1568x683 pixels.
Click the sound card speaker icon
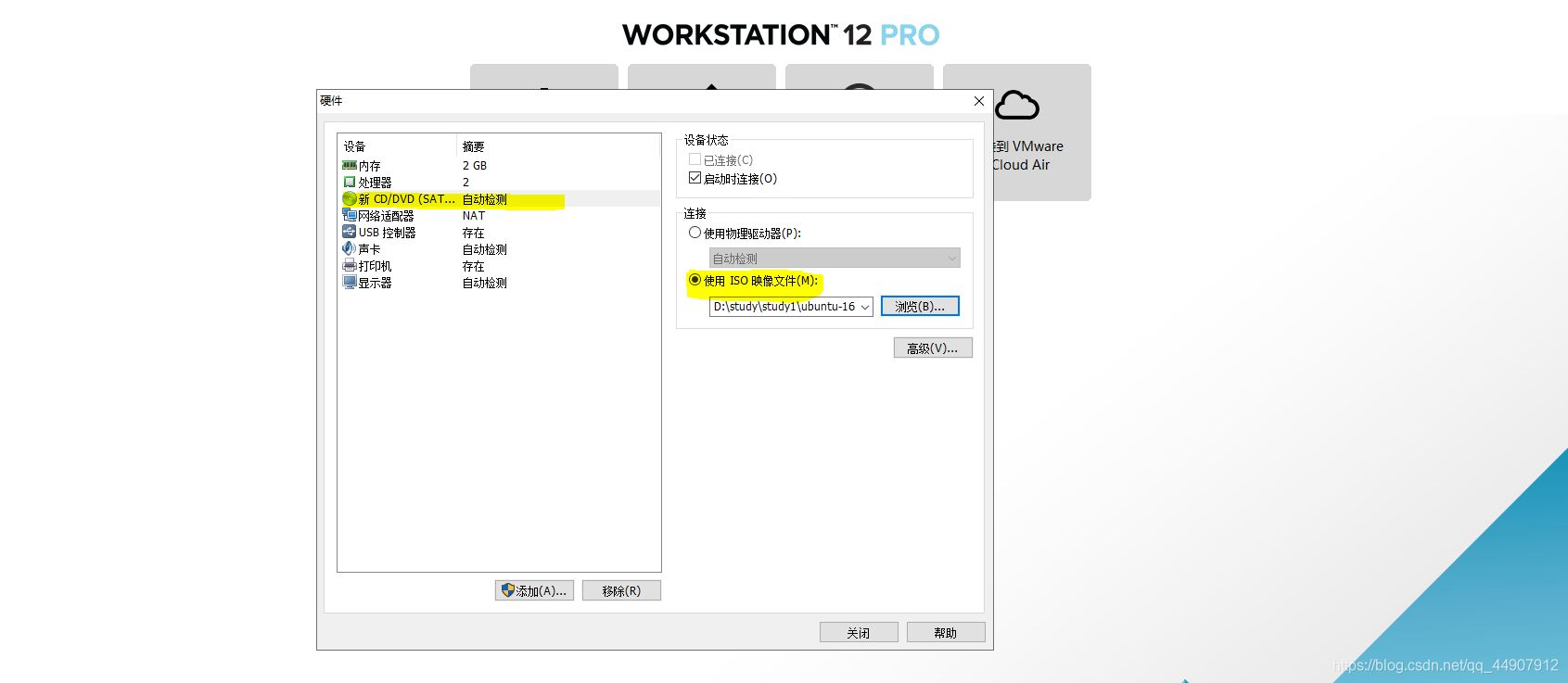[350, 249]
